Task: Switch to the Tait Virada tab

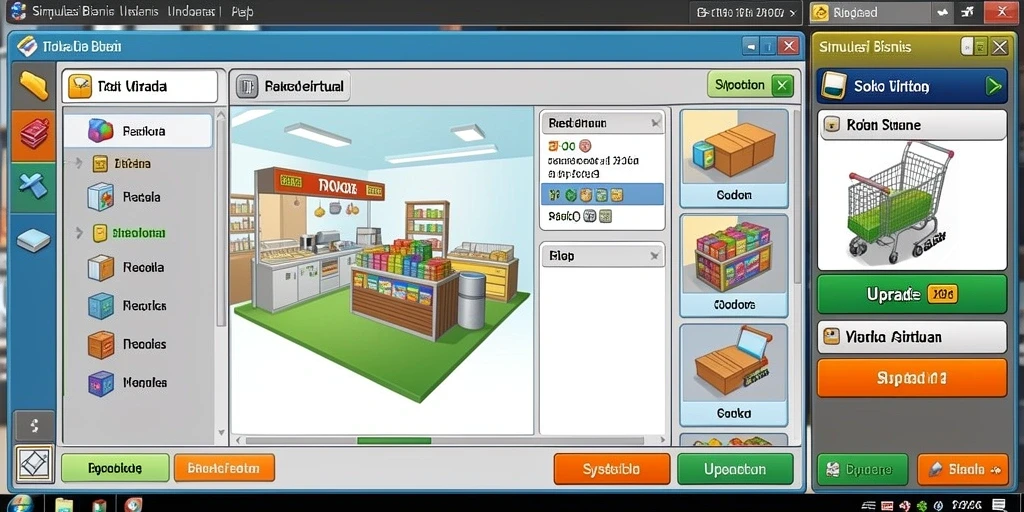Action: (x=140, y=86)
